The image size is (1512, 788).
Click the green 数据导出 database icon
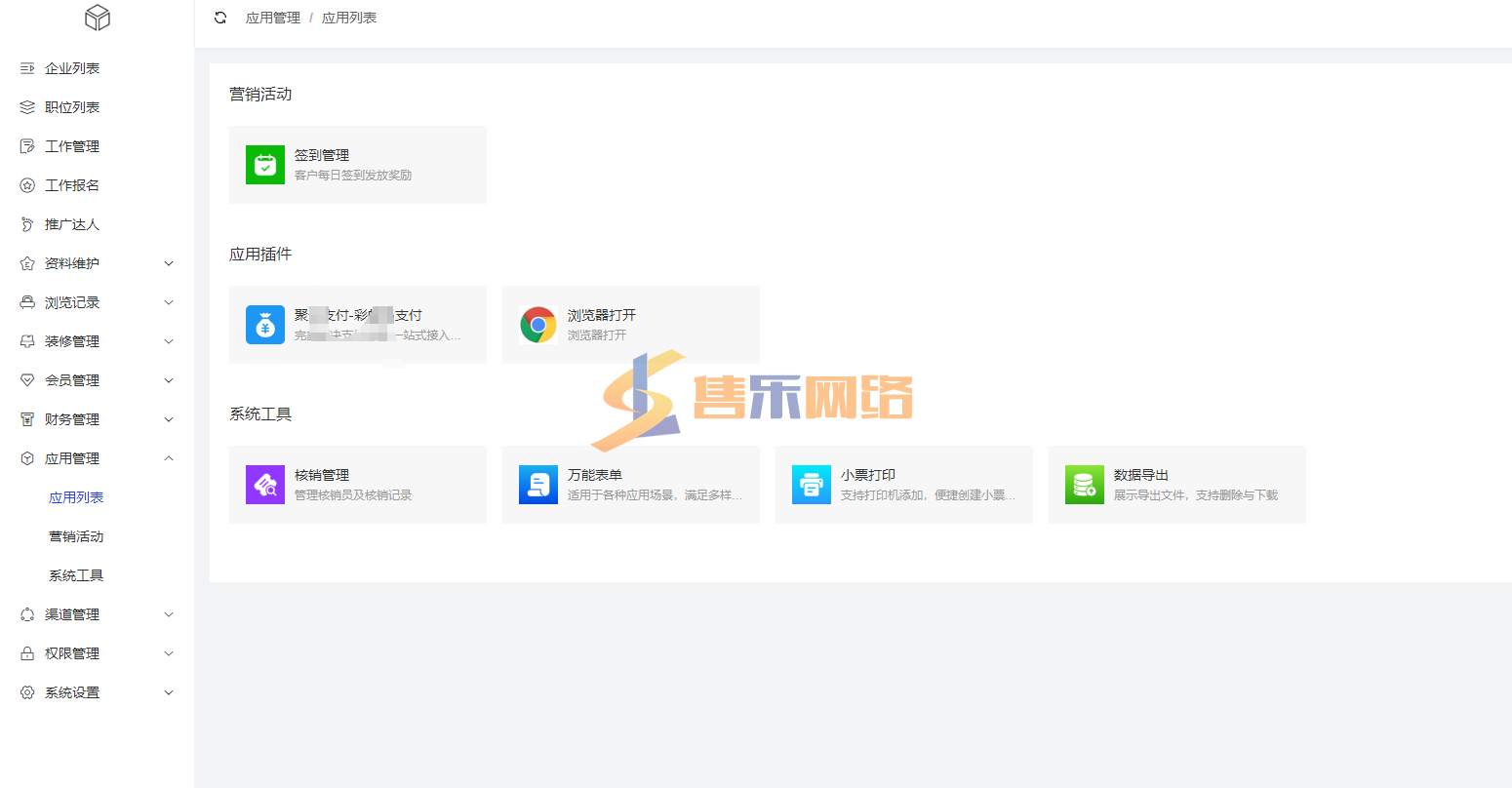[1084, 485]
